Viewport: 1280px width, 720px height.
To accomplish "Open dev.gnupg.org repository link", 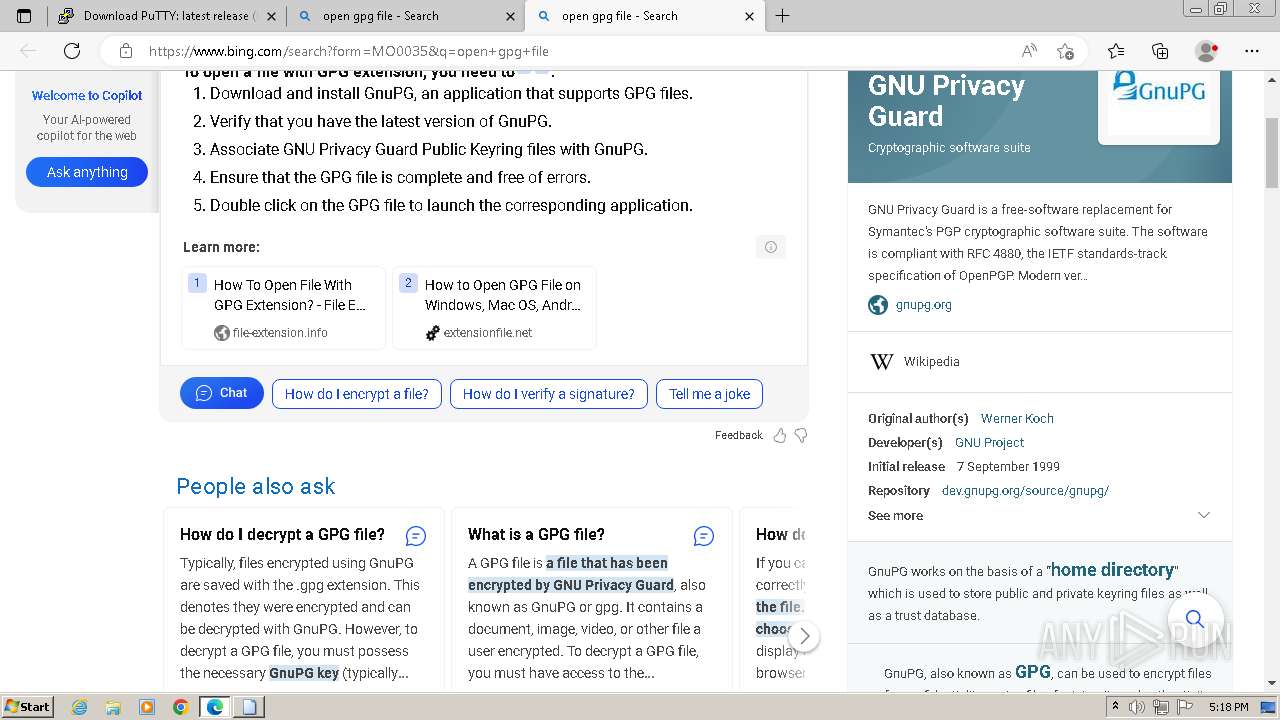I will (1025, 490).
